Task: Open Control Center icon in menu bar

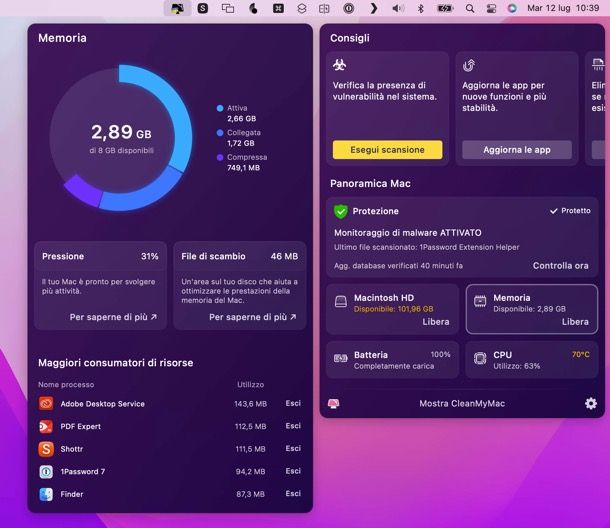Action: point(491,8)
